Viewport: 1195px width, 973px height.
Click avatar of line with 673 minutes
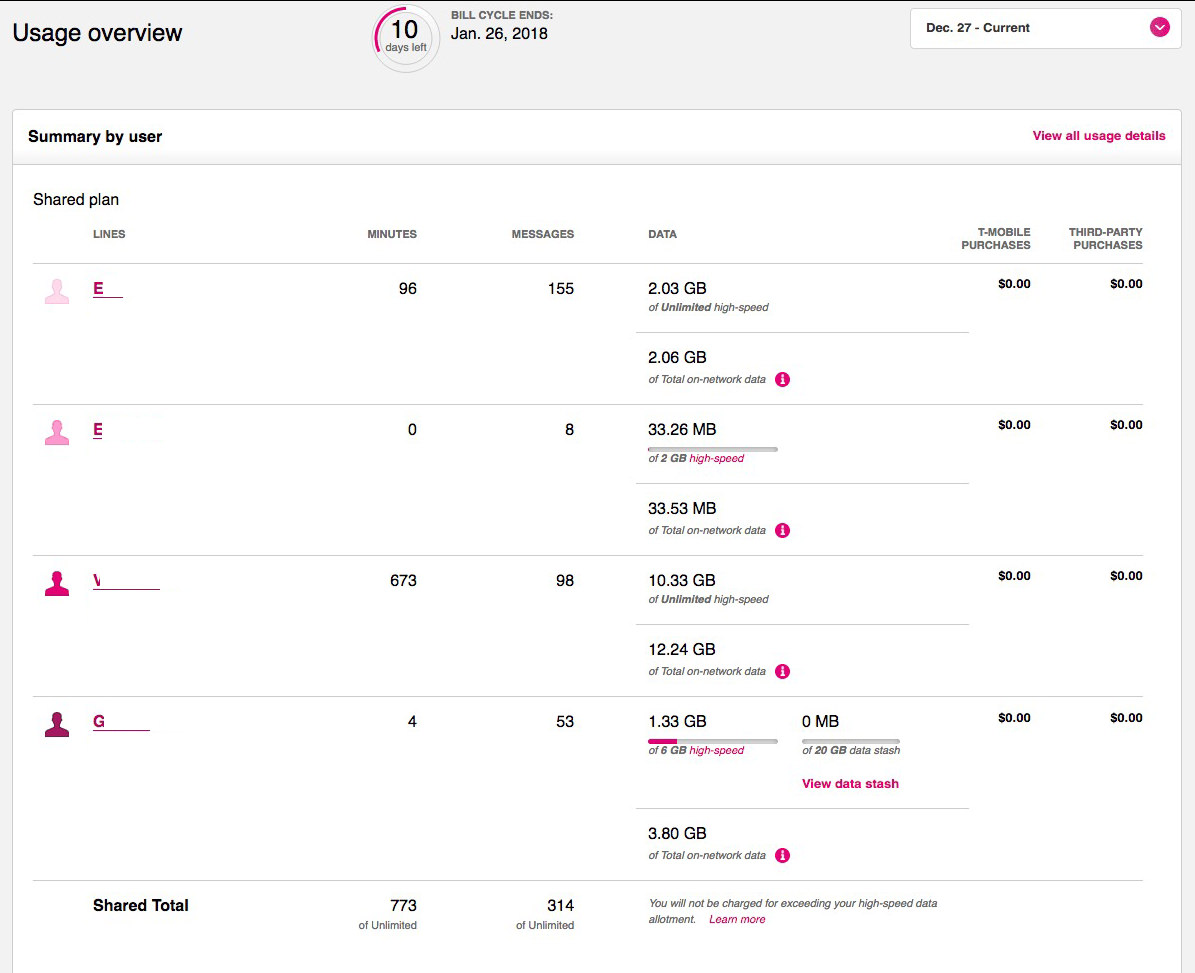pyautogui.click(x=57, y=583)
